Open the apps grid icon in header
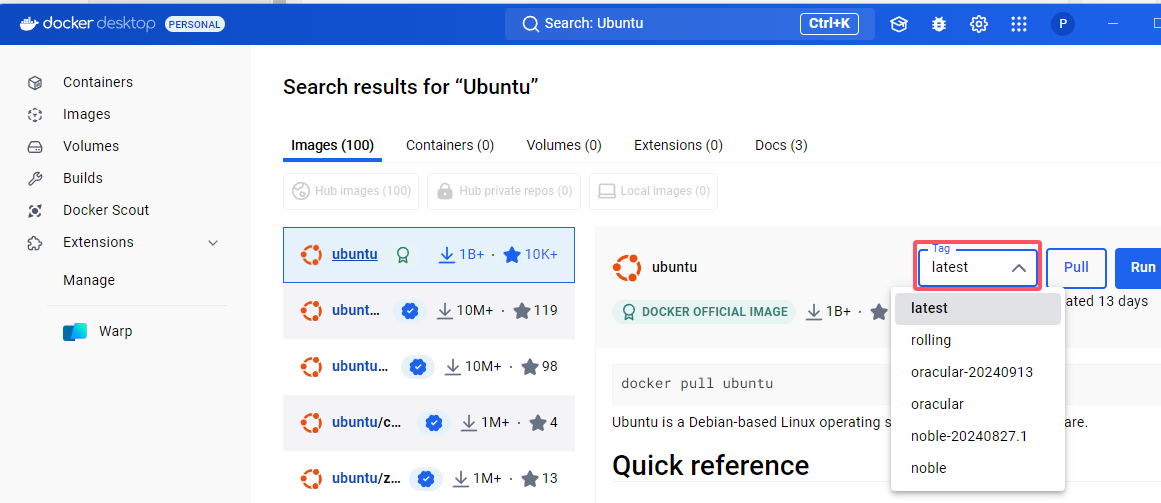The height and width of the screenshot is (503, 1161). tap(1019, 24)
